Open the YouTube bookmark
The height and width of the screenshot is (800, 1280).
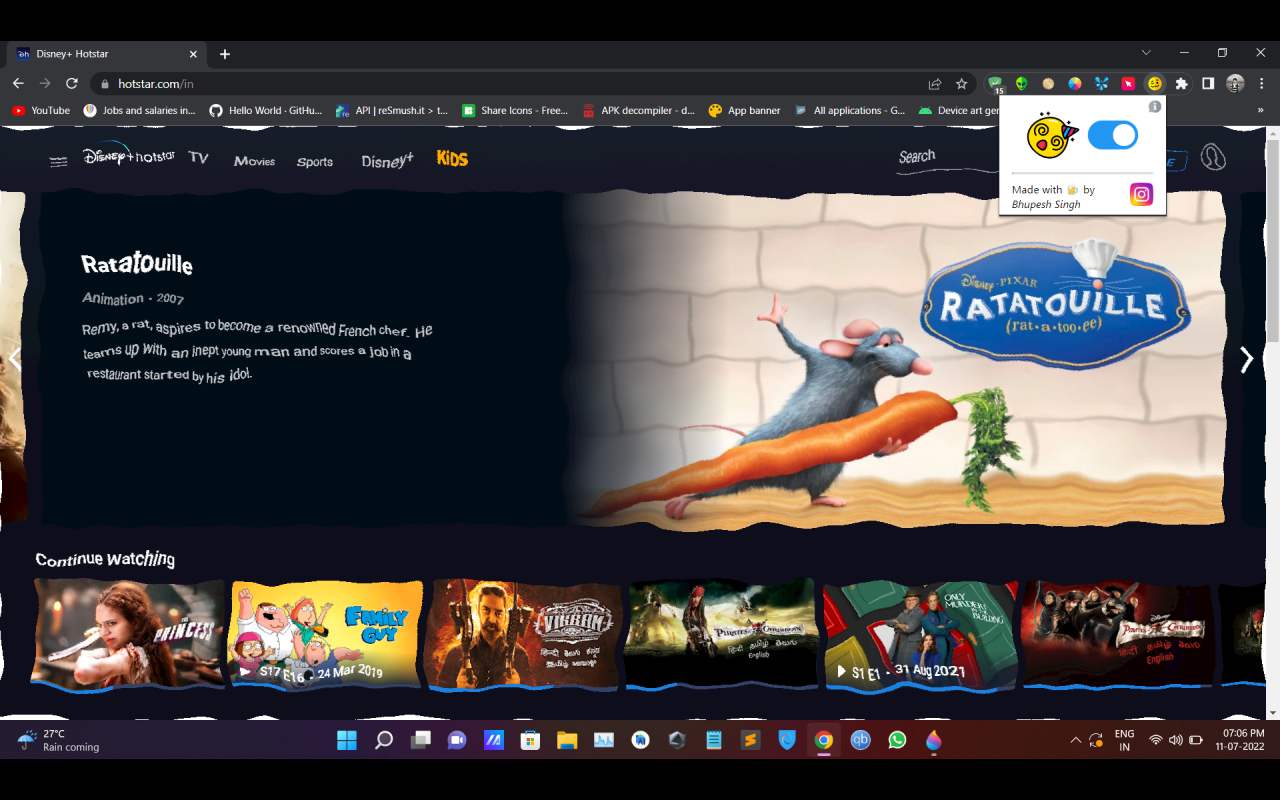pos(41,111)
